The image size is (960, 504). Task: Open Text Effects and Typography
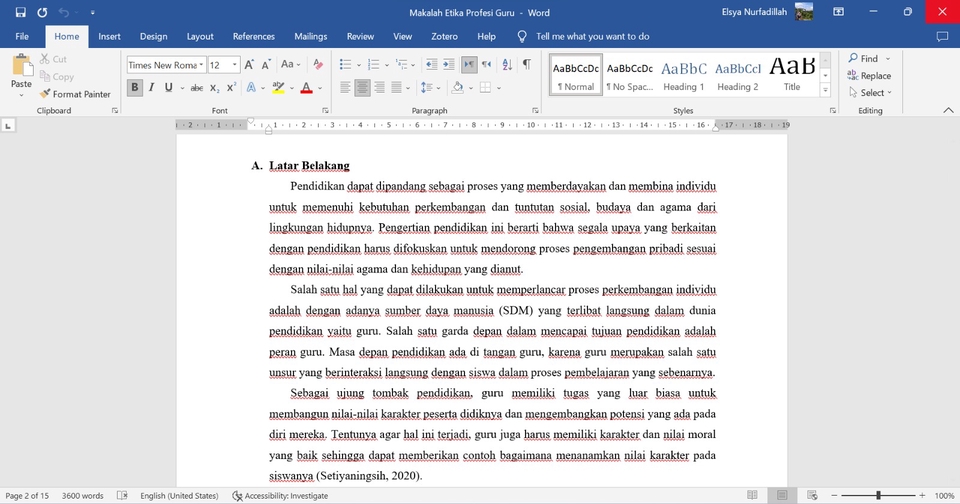(251, 88)
